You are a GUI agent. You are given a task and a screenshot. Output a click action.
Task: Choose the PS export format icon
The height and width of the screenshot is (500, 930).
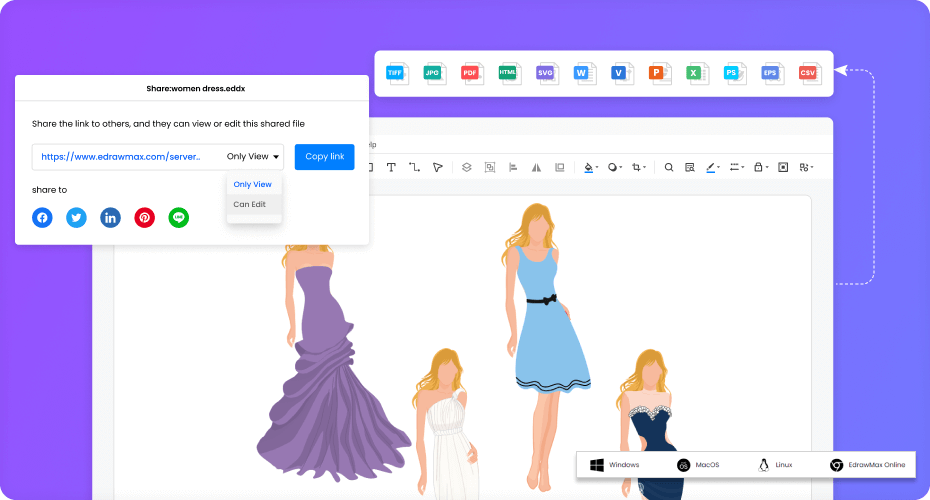click(x=735, y=74)
